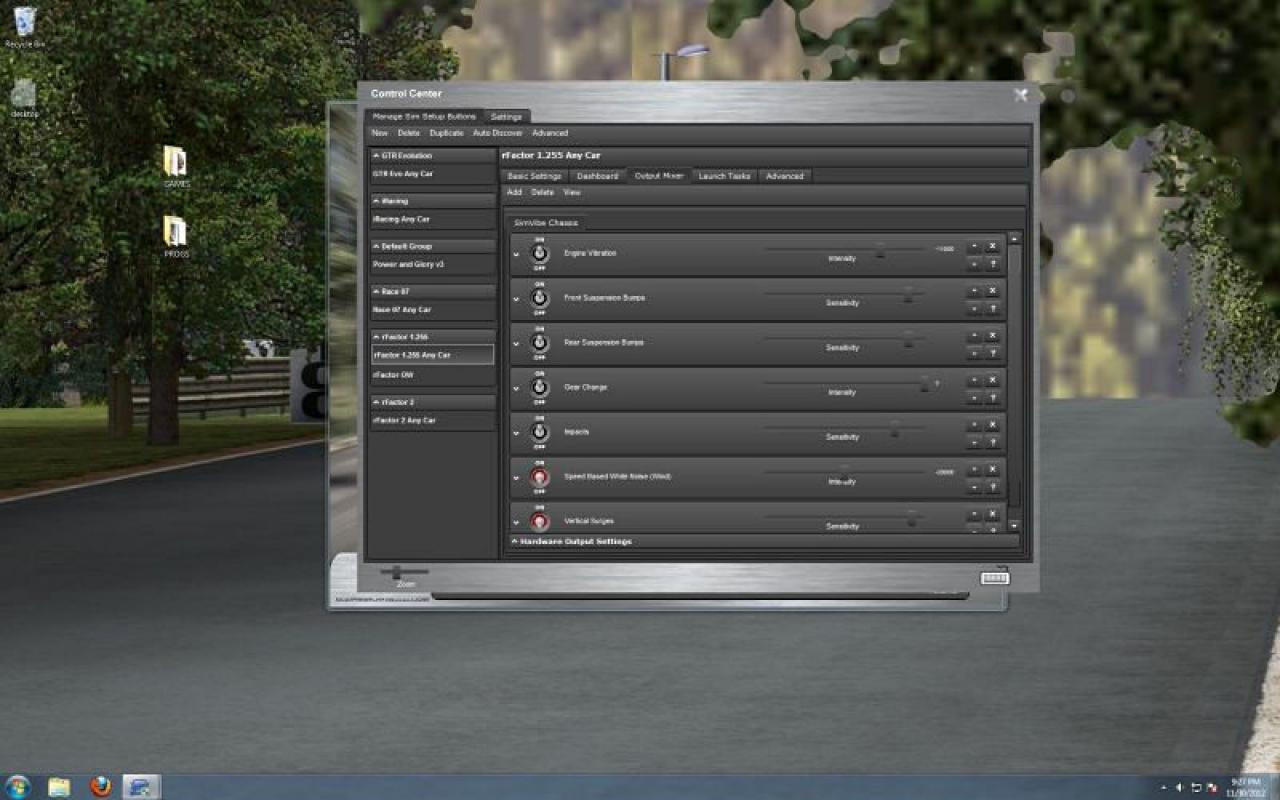Click Auto Discover

(498, 133)
